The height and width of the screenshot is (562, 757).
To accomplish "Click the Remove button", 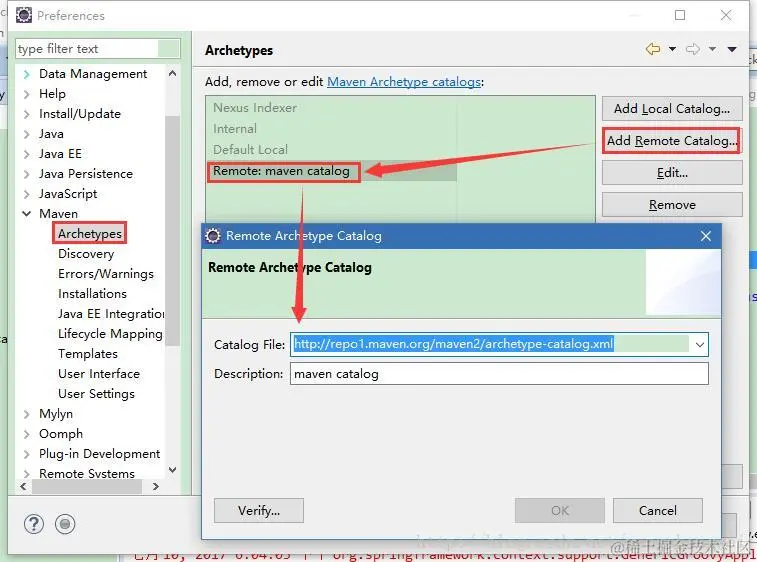I will pos(672,205).
